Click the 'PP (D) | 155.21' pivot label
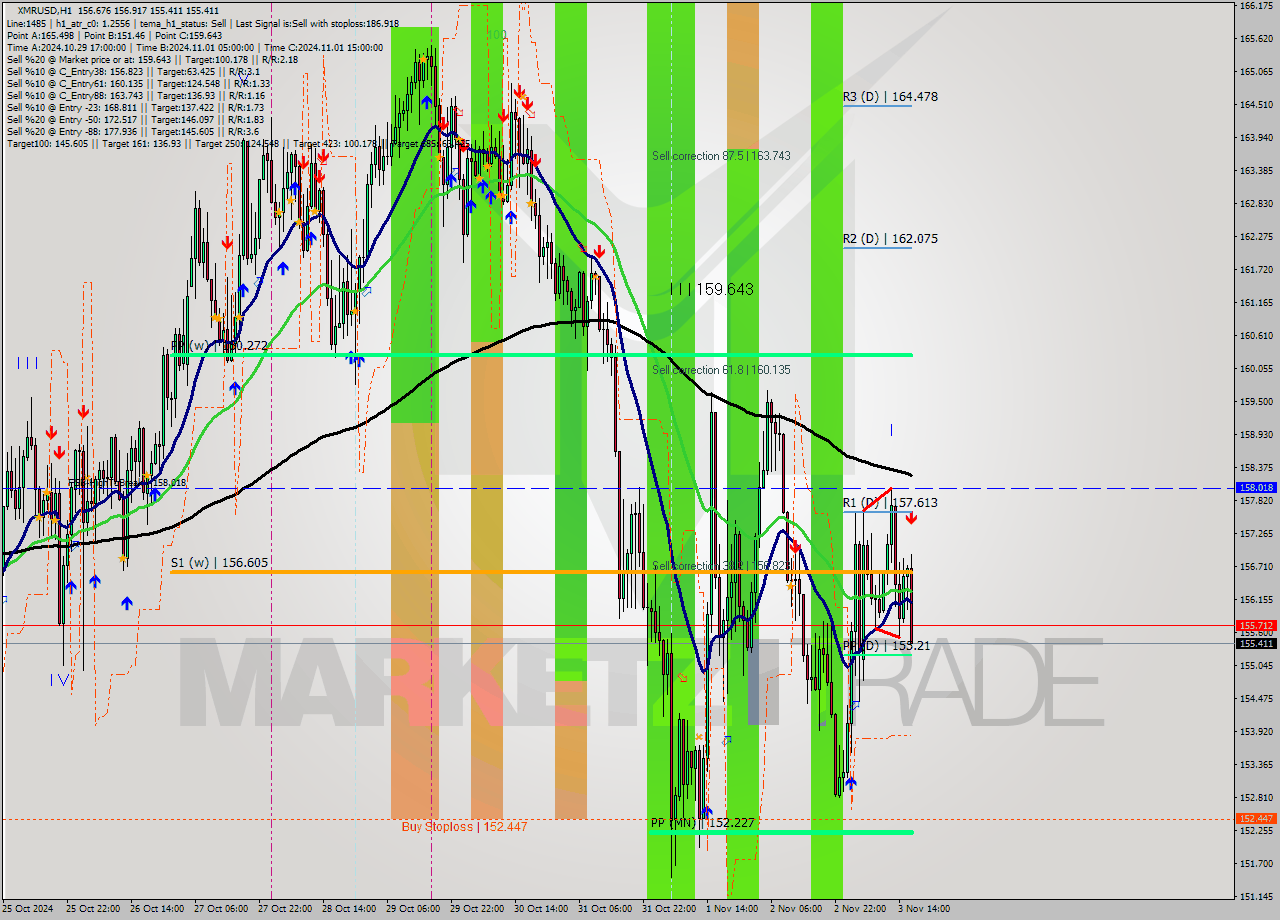The height and width of the screenshot is (920, 1280). click(887, 646)
